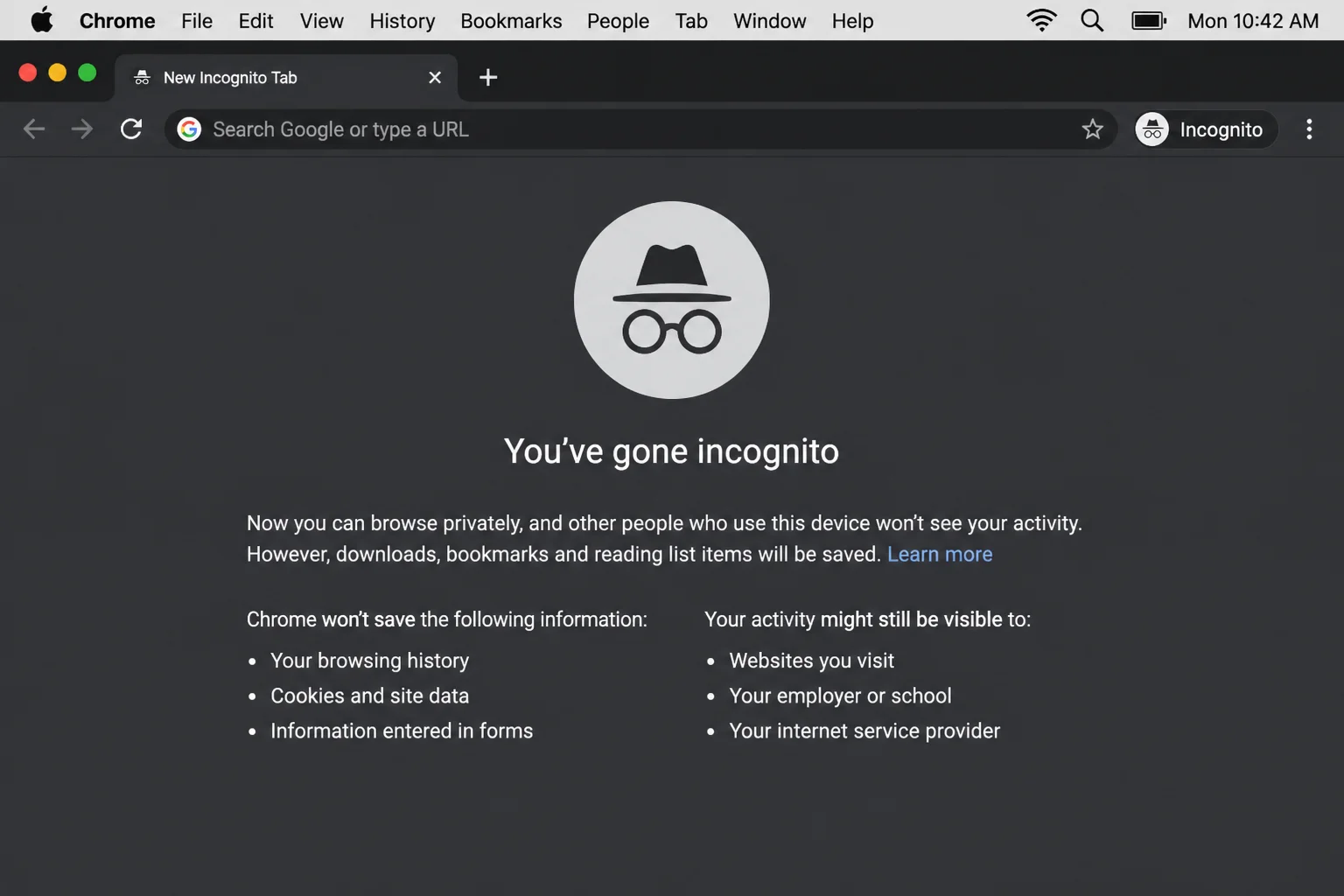Reload the page

coord(131,129)
